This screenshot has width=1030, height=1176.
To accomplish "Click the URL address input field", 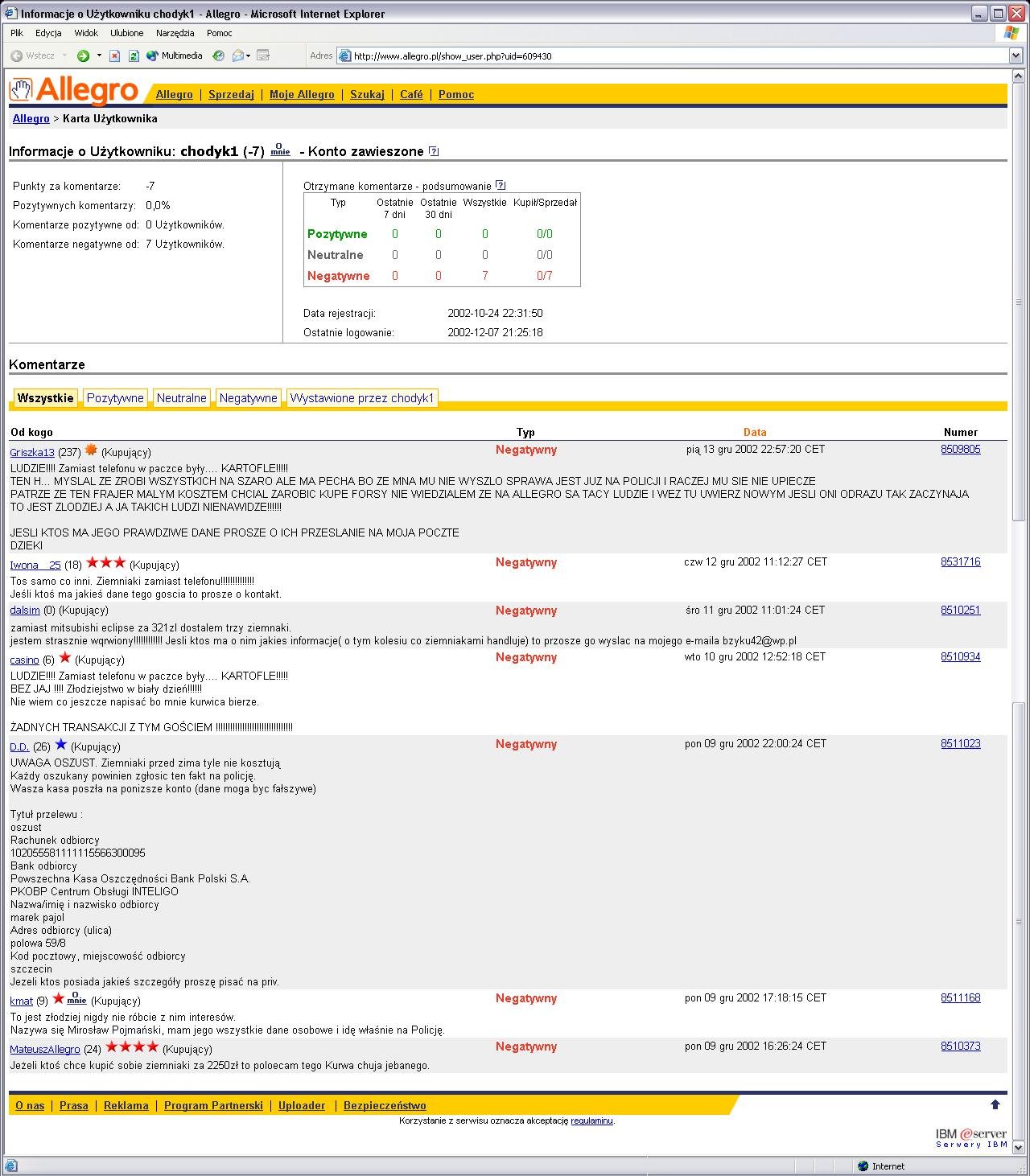I will coord(676,56).
